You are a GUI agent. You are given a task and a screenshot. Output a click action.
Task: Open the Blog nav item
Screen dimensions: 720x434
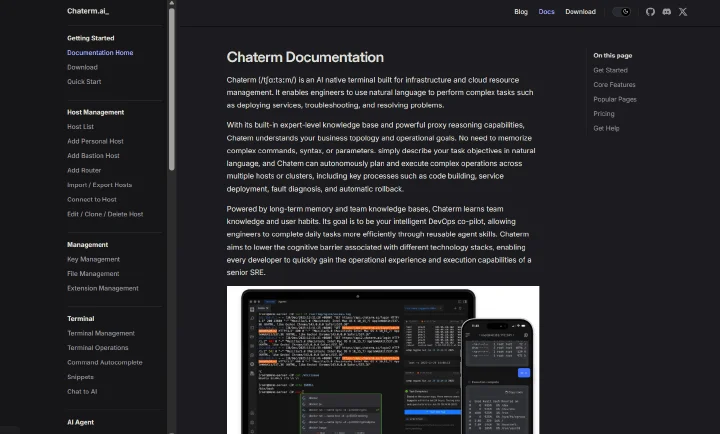click(x=521, y=12)
